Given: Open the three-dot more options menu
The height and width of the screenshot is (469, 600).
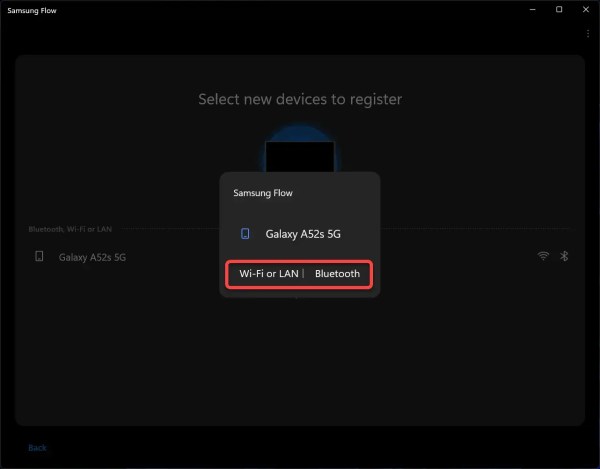Looking at the screenshot, I should 588,34.
